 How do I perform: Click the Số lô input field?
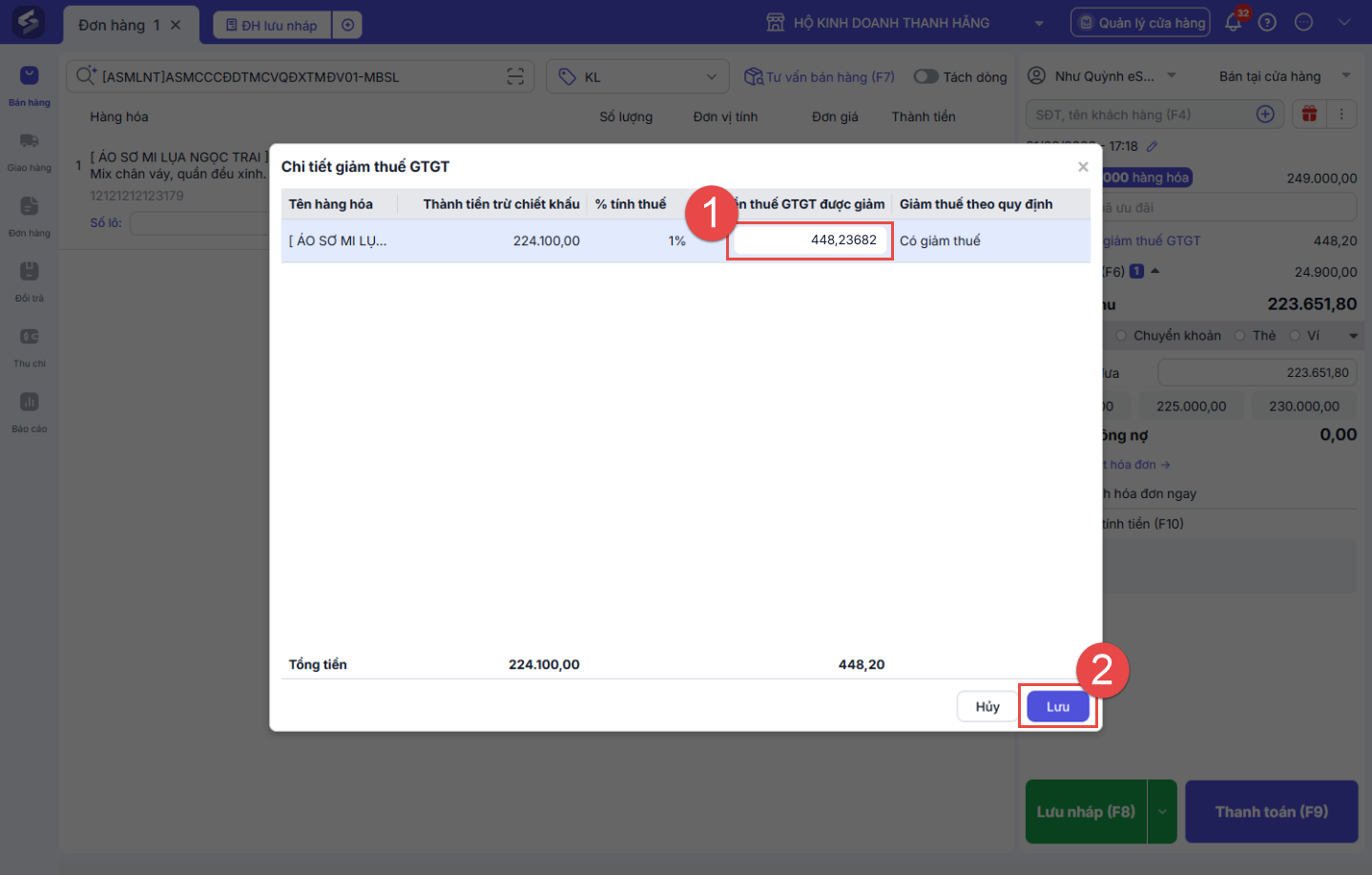pyautogui.click(x=200, y=223)
